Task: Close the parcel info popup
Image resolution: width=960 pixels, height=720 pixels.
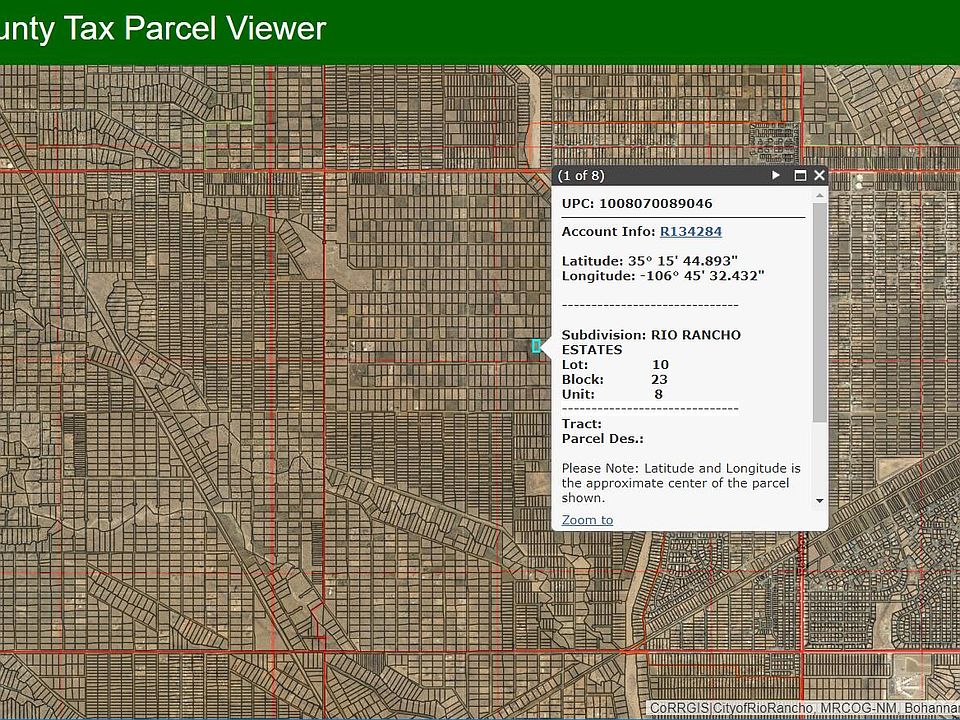Action: pyautogui.click(x=819, y=176)
